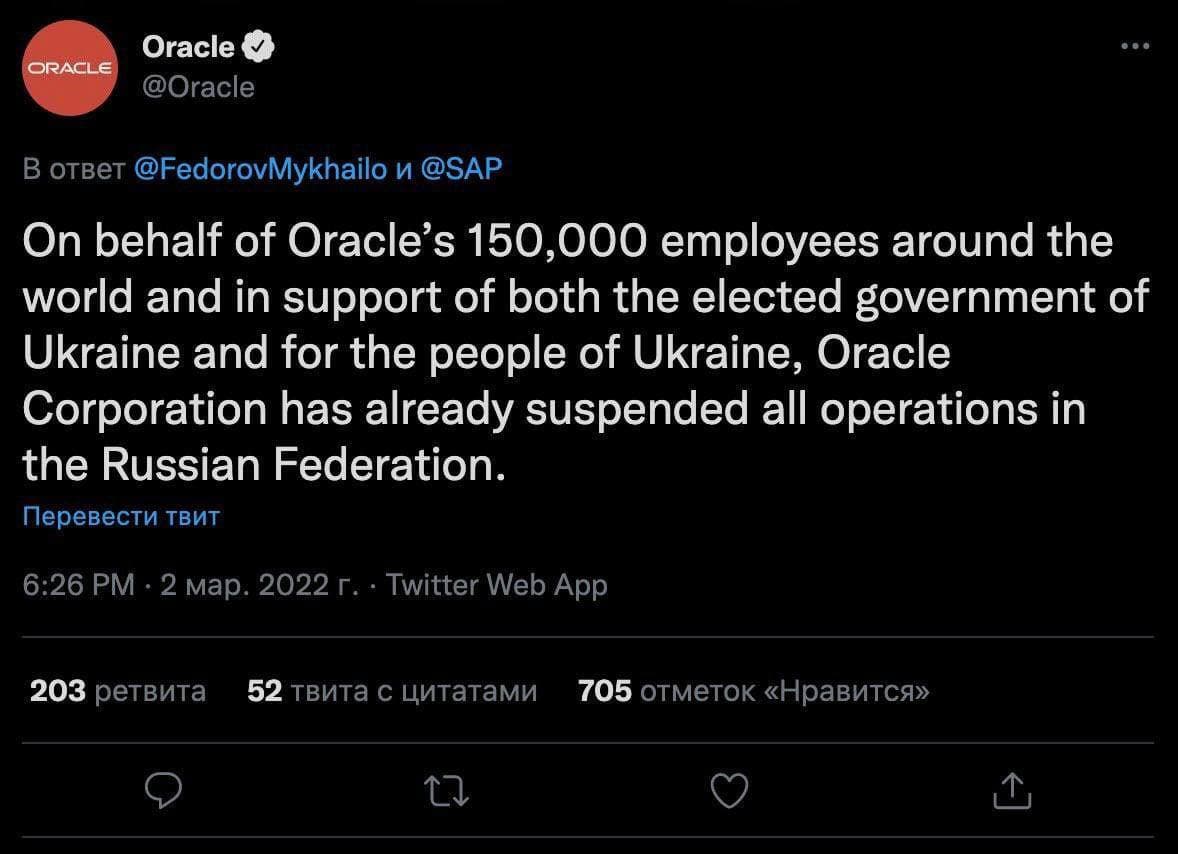Click the share upload icon
The image size is (1178, 854).
pyautogui.click(x=1011, y=791)
